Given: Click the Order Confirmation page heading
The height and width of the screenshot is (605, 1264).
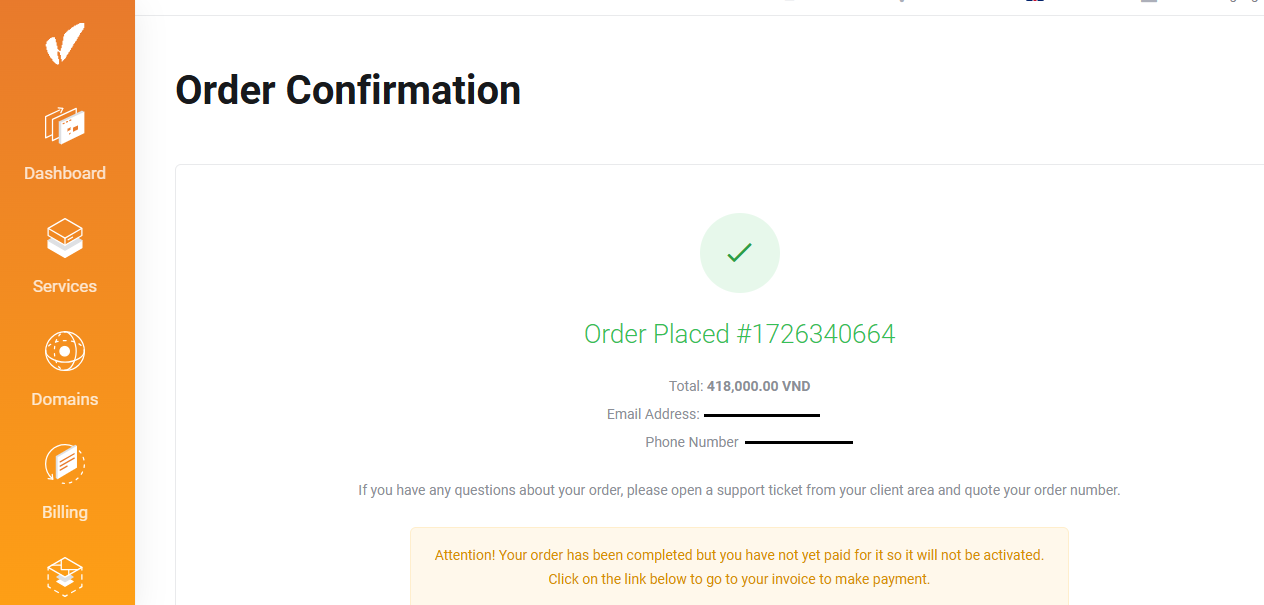Looking at the screenshot, I should coord(348,90).
